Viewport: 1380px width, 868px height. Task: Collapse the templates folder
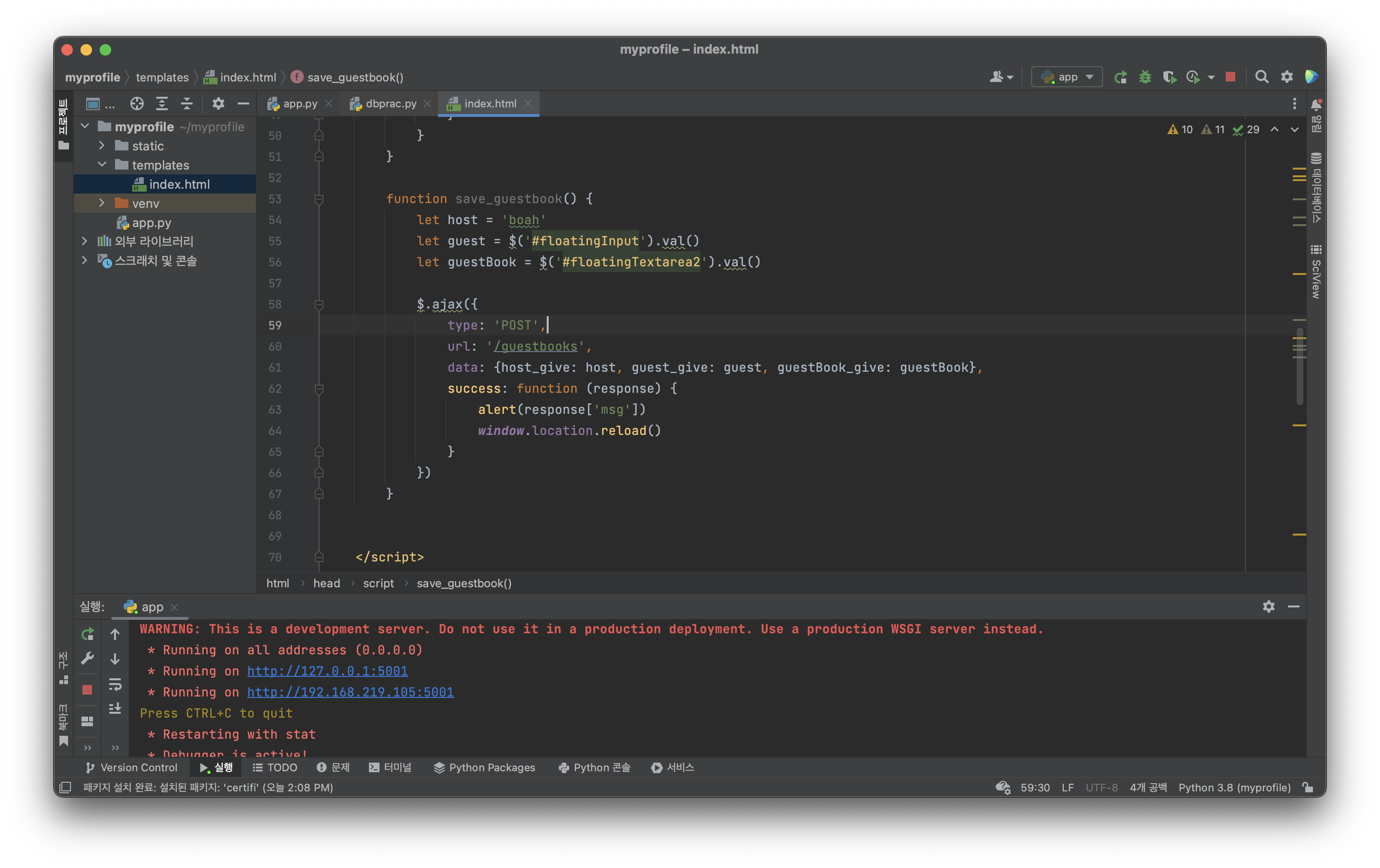point(102,164)
